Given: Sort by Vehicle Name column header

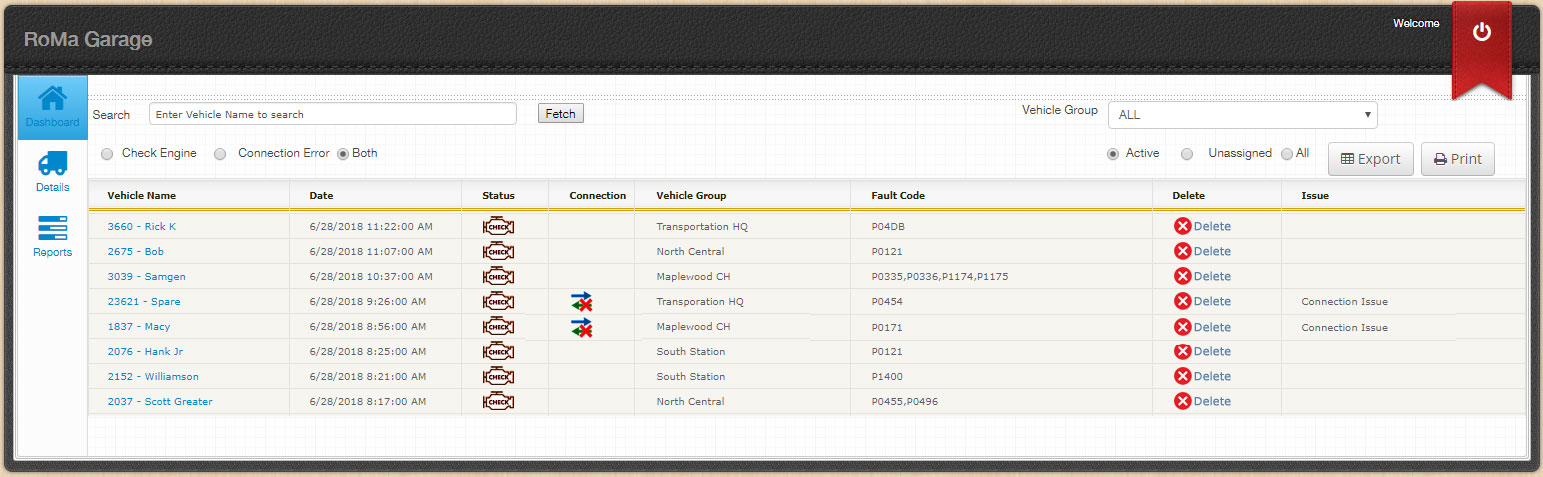Looking at the screenshot, I should [141, 195].
